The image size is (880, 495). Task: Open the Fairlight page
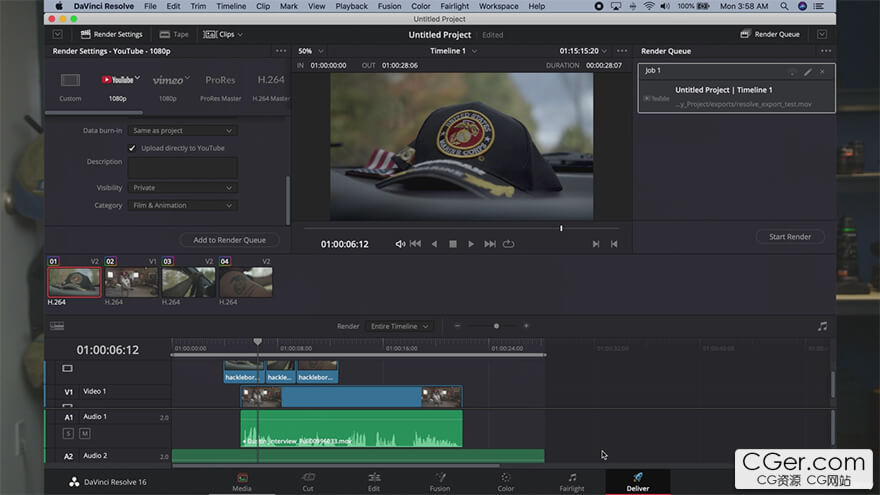tap(572, 482)
